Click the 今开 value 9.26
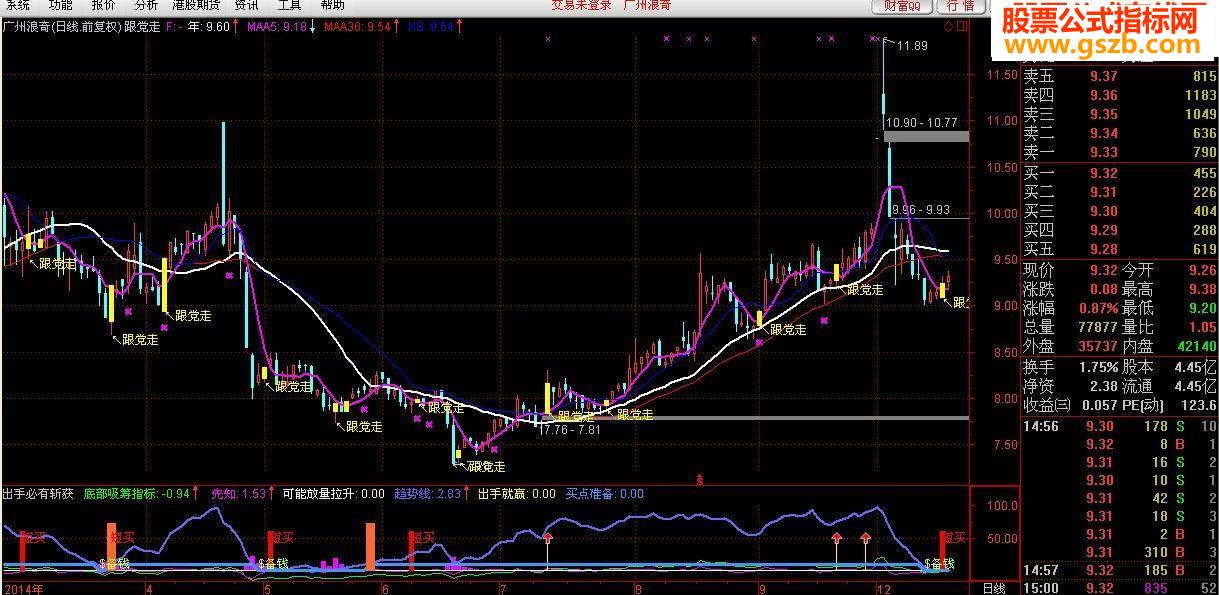 1202,269
